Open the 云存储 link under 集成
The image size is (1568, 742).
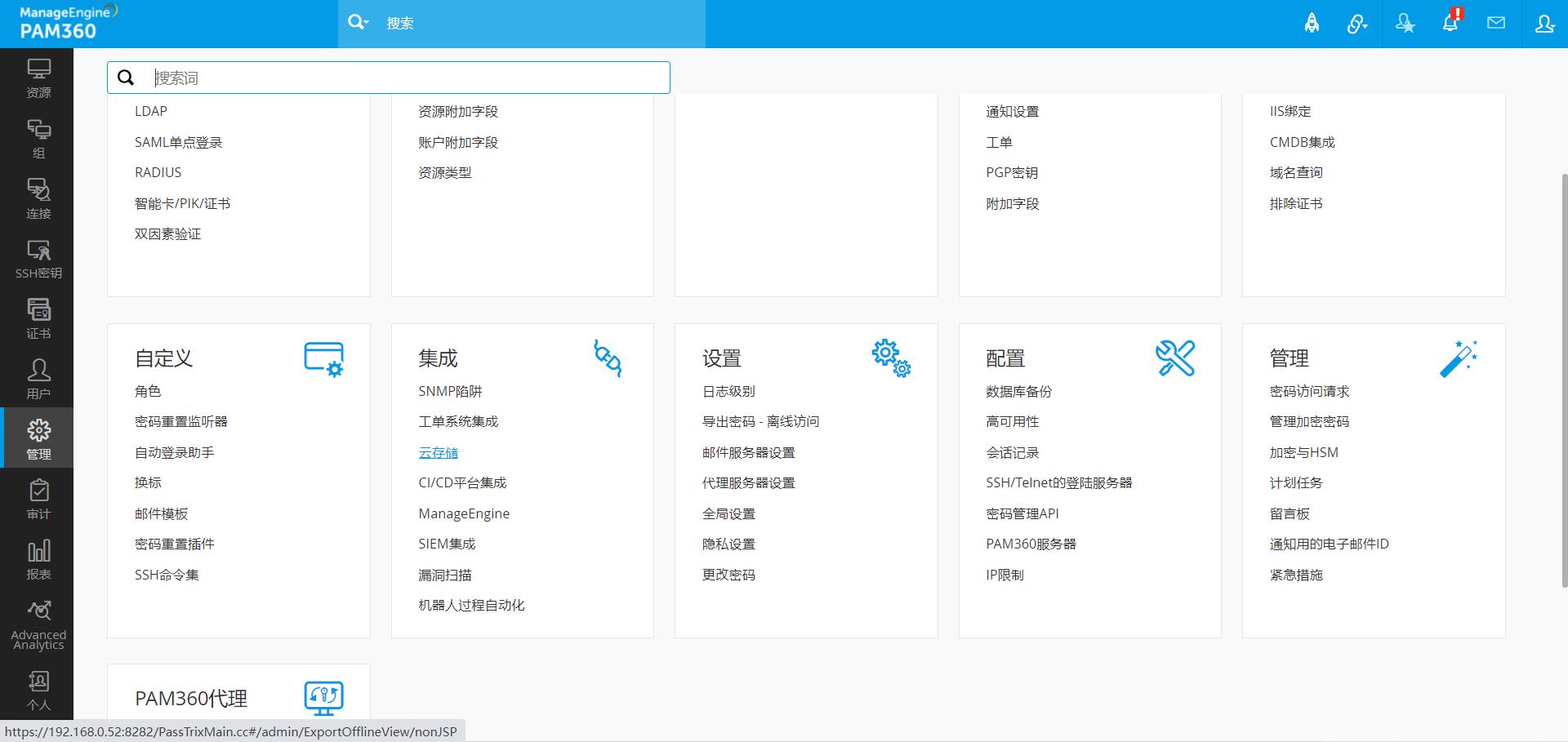439,453
